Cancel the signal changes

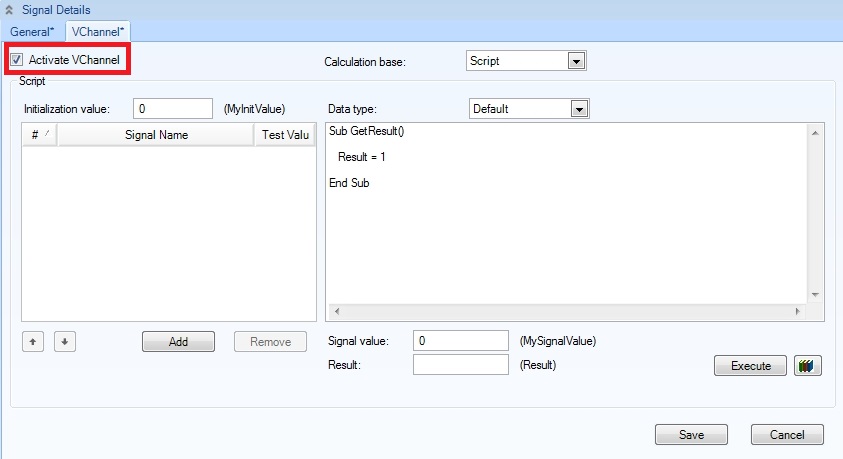coord(787,435)
